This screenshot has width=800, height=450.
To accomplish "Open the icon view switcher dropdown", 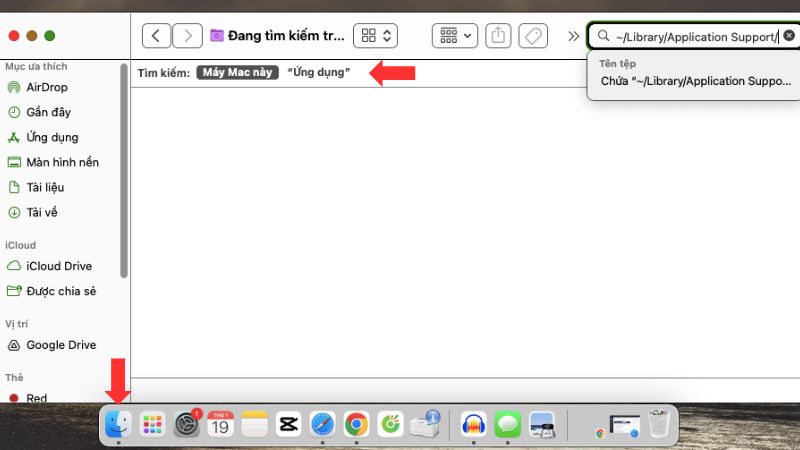I will 376,36.
